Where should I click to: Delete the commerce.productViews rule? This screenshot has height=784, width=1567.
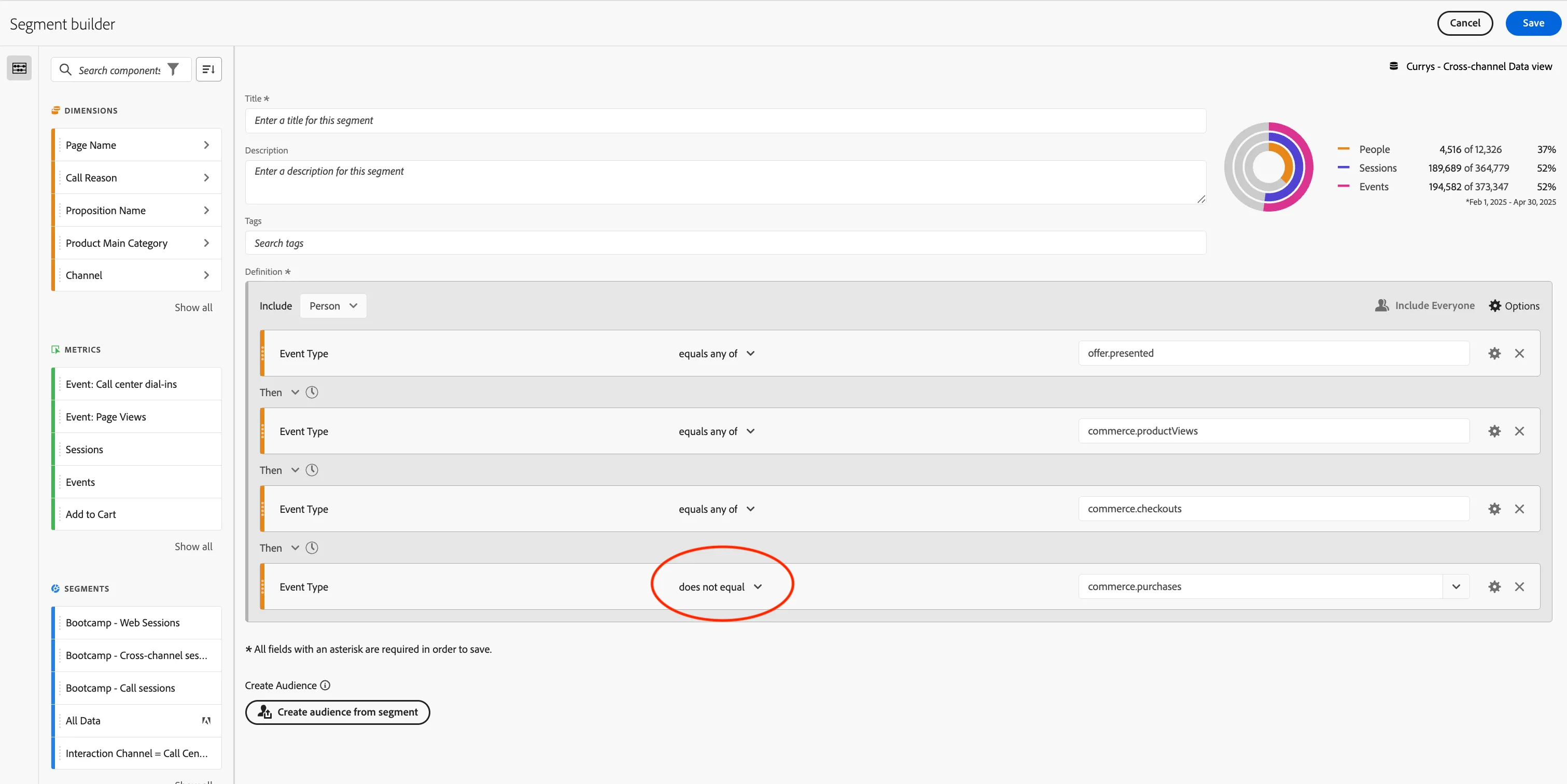coord(1519,431)
